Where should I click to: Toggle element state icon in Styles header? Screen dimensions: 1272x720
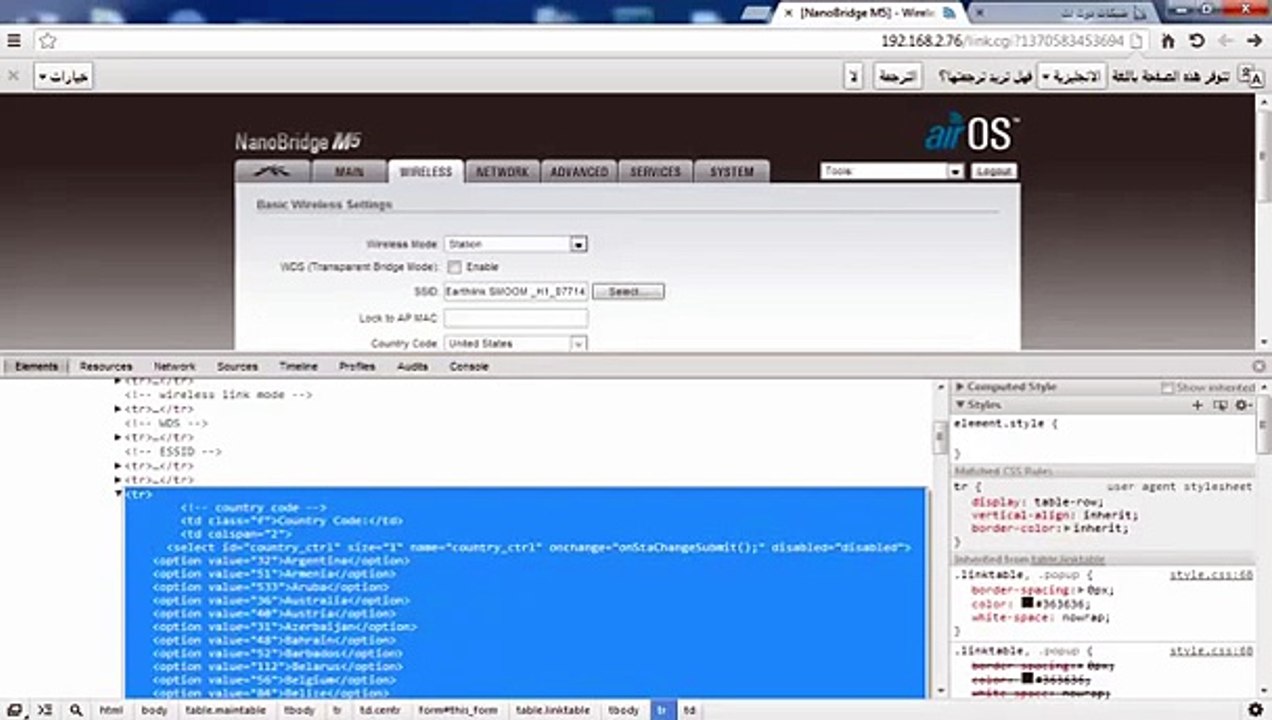[x=1220, y=405]
